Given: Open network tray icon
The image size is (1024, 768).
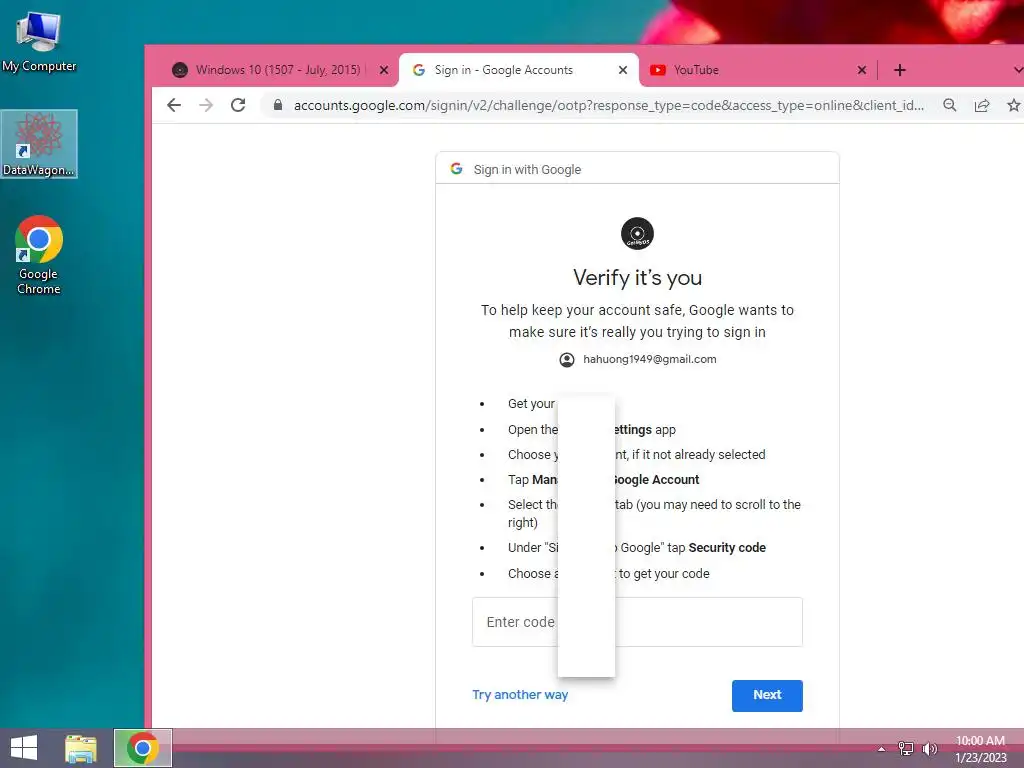Looking at the screenshot, I should [906, 748].
